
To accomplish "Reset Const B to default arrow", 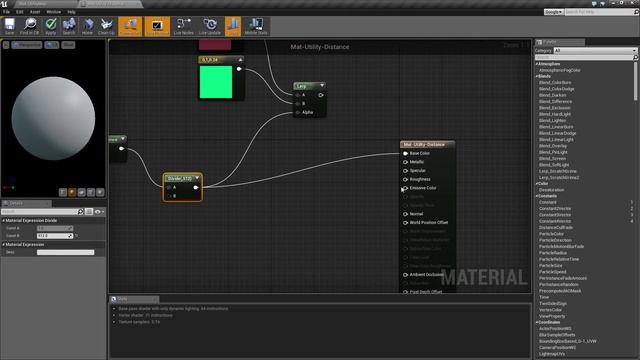I will click(76, 236).
